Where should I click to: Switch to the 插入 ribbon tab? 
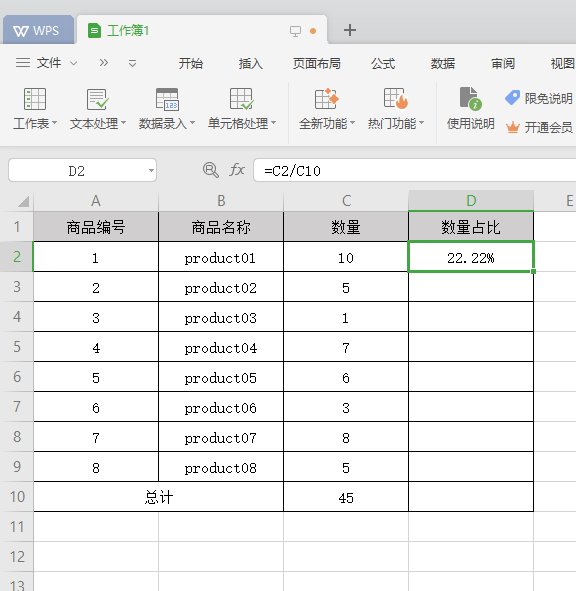tap(251, 63)
